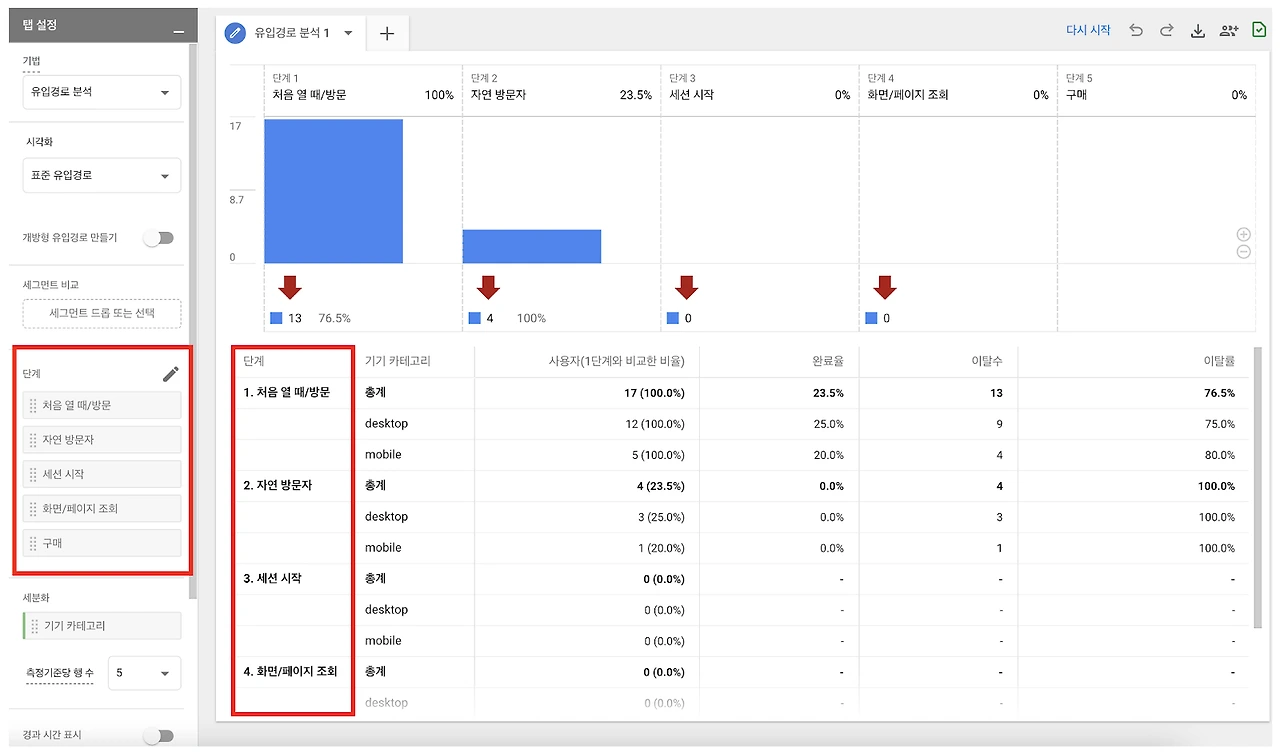Viewport: 1280px width, 753px height.
Task: Select the 처음 열 때/방문 chip in 단계 panel
Action: click(102, 406)
